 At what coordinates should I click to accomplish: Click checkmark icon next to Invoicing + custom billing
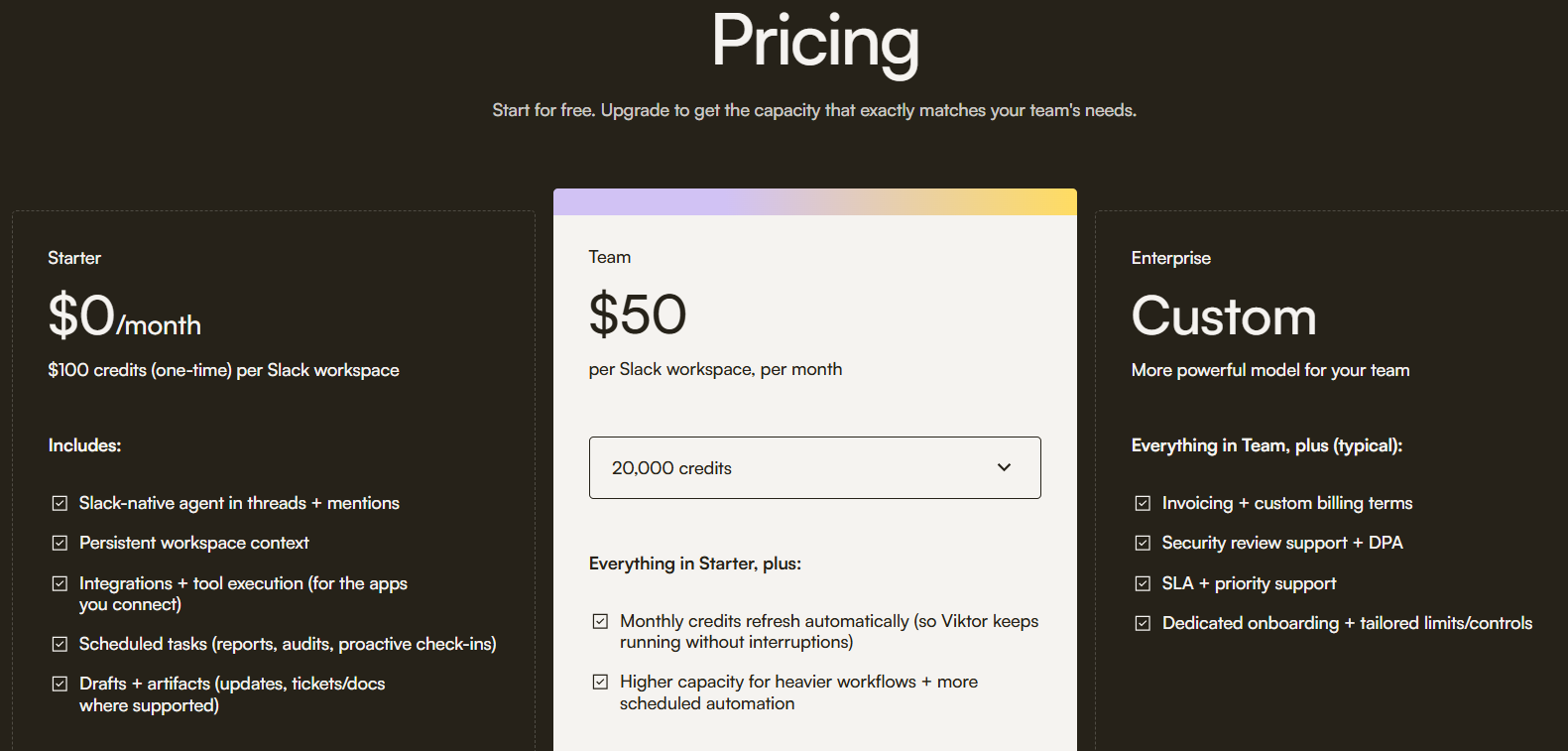[1143, 503]
